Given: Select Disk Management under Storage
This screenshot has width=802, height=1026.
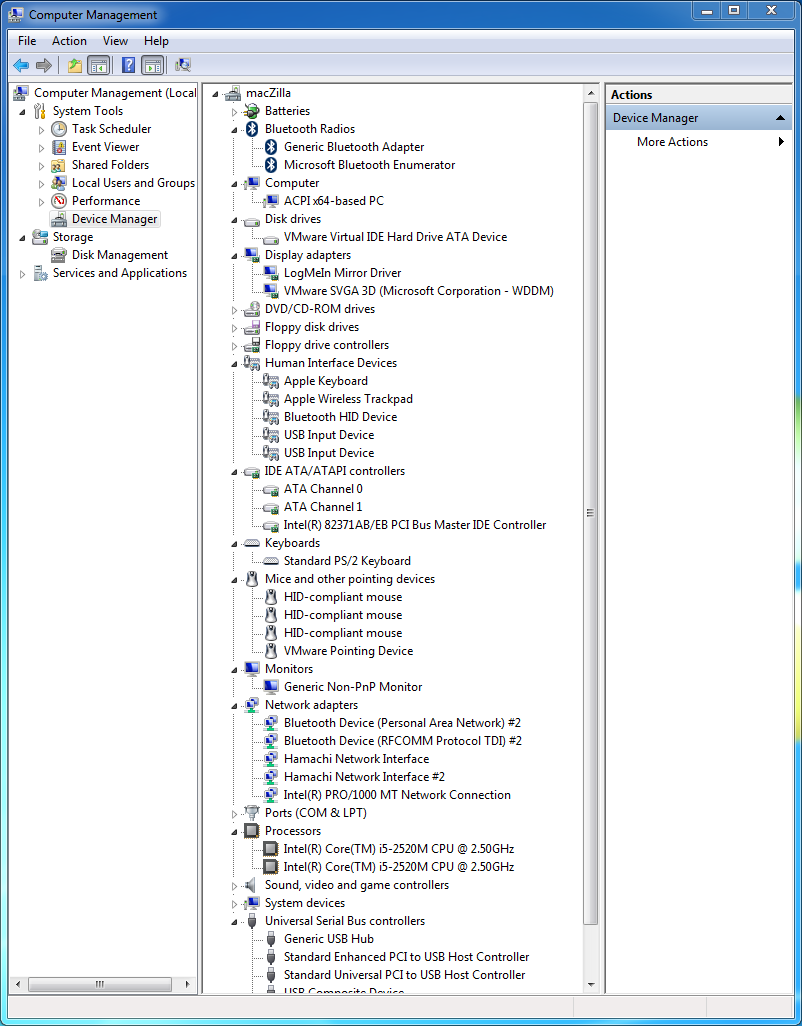Looking at the screenshot, I should pos(120,255).
